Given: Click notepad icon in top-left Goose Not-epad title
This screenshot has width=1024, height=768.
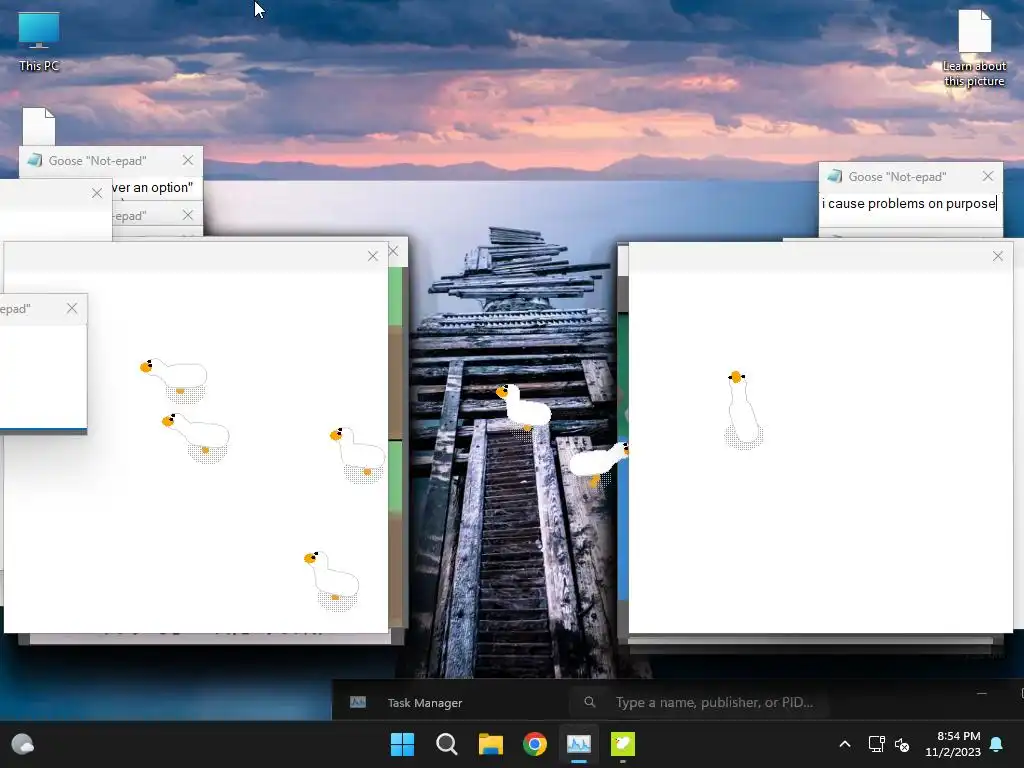Looking at the screenshot, I should coord(35,160).
